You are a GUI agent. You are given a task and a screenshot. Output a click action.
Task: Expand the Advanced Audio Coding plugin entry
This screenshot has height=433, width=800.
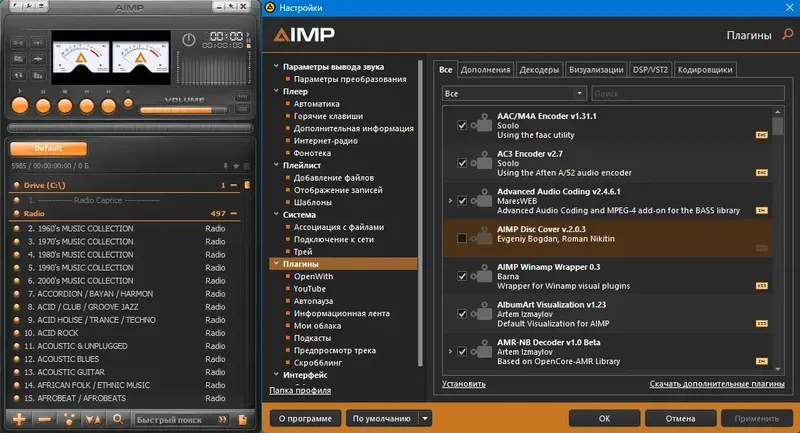(450, 200)
